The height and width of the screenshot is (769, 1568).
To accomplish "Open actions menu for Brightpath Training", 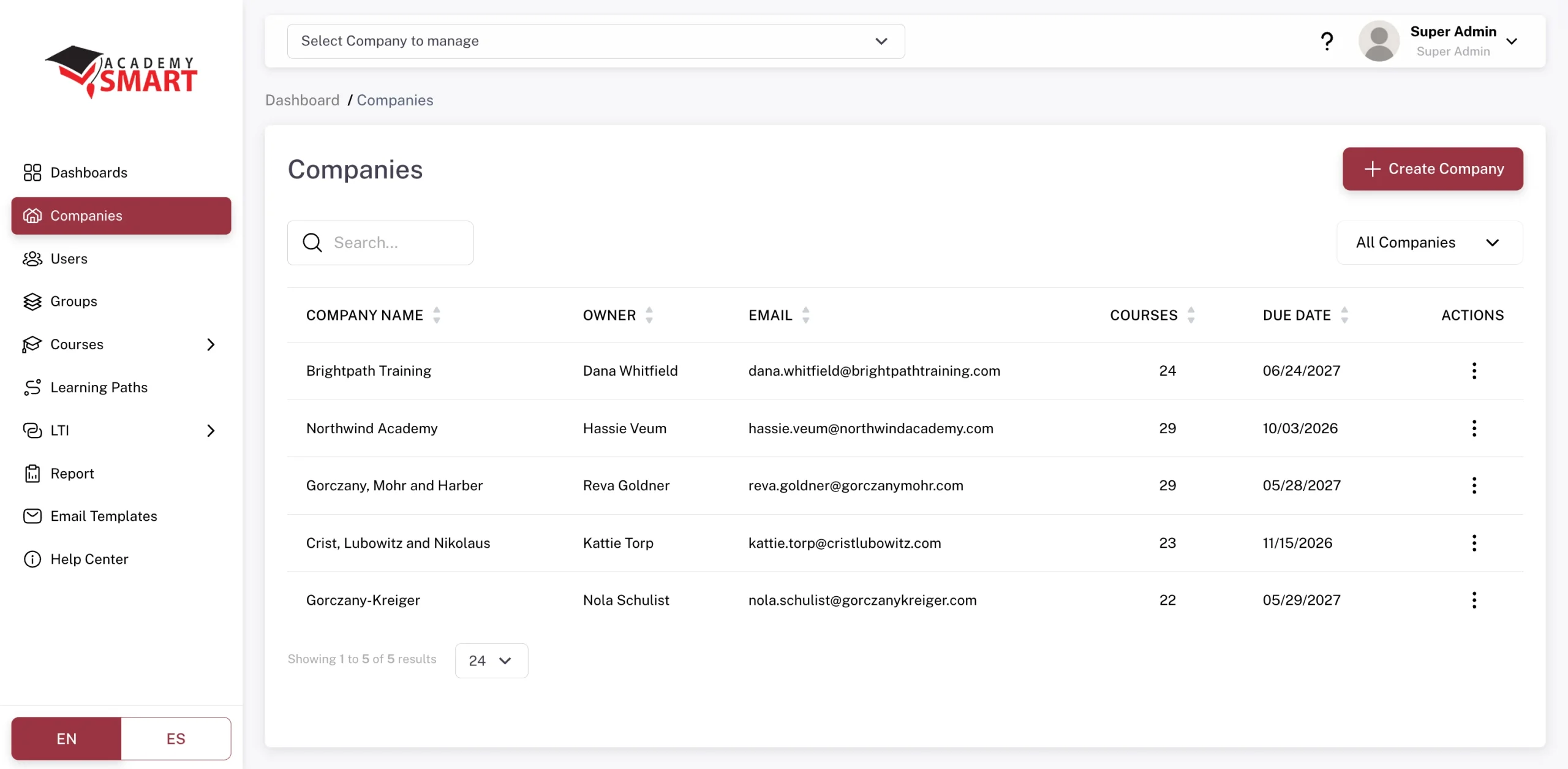I will [x=1474, y=371].
